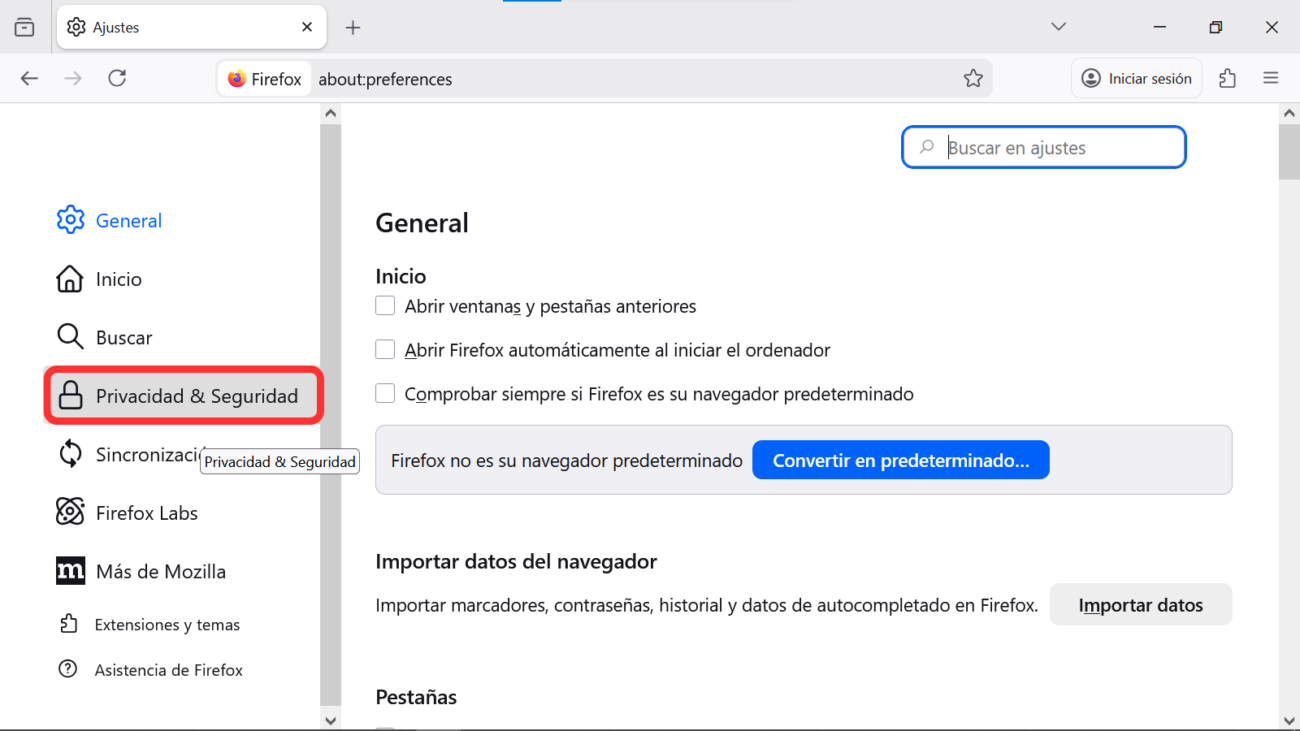Image resolution: width=1300 pixels, height=731 pixels.
Task: Bookmark this page with star icon
Action: point(973,79)
